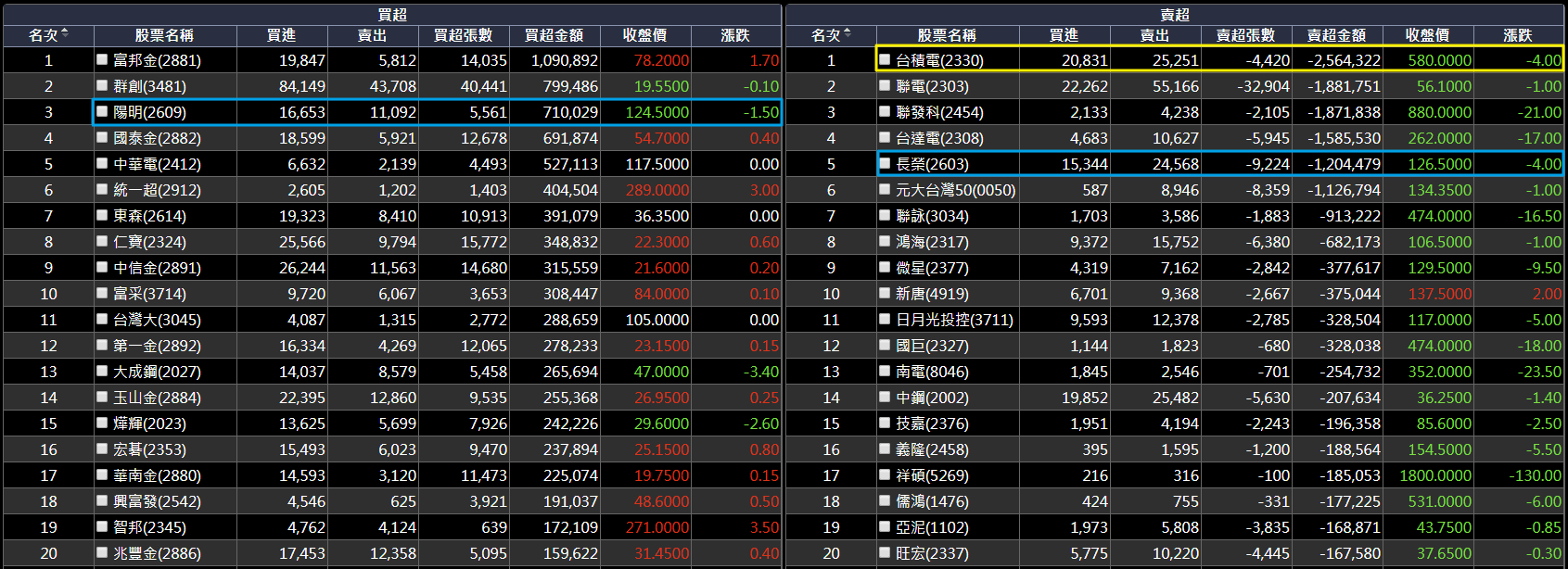
Task: Select the 1,090,892 amount cell
Action: [x=565, y=60]
